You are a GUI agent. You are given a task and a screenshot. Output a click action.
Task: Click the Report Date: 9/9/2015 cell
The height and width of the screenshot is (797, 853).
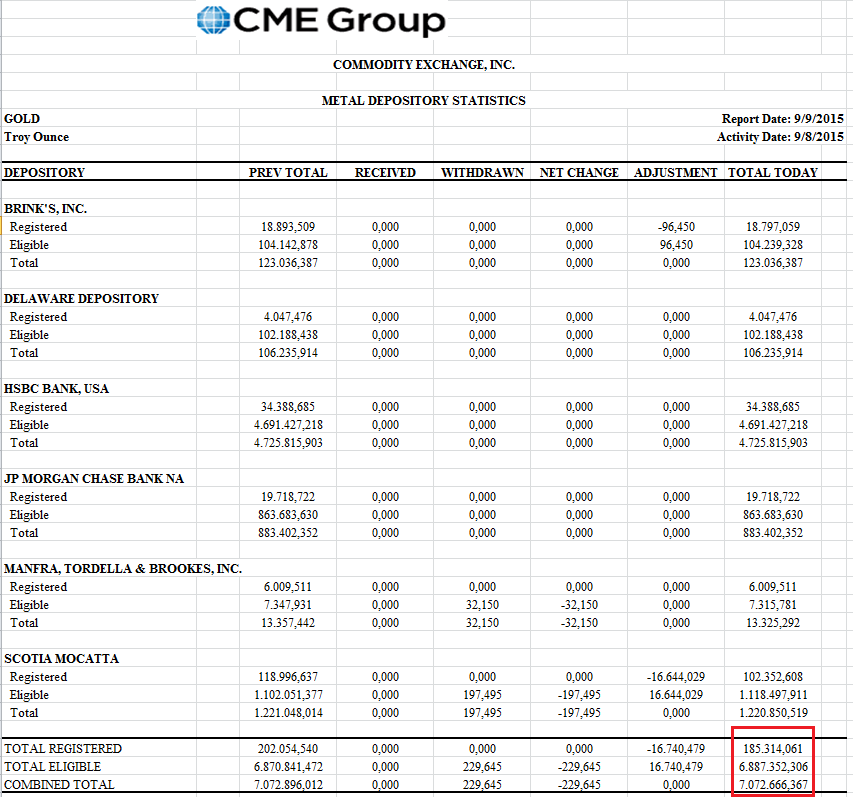pyautogui.click(x=782, y=119)
